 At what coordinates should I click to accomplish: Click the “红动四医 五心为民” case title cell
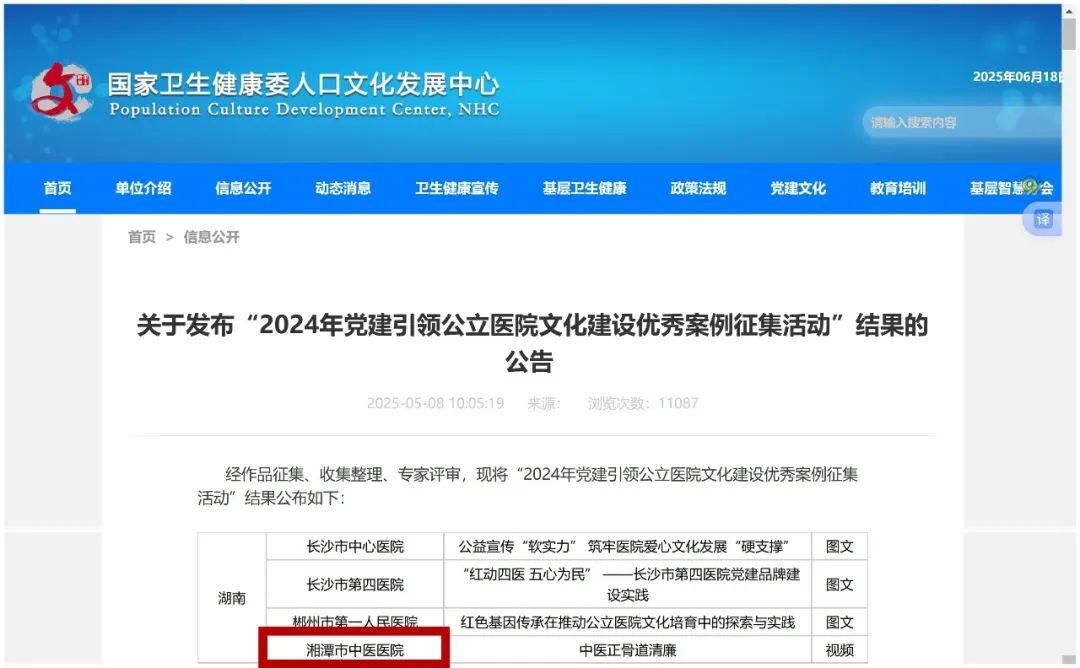(x=627, y=584)
